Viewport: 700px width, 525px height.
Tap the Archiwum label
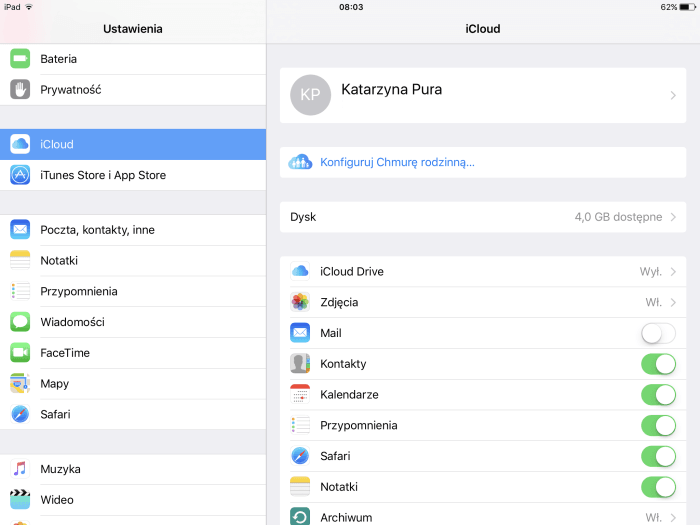coord(346,517)
